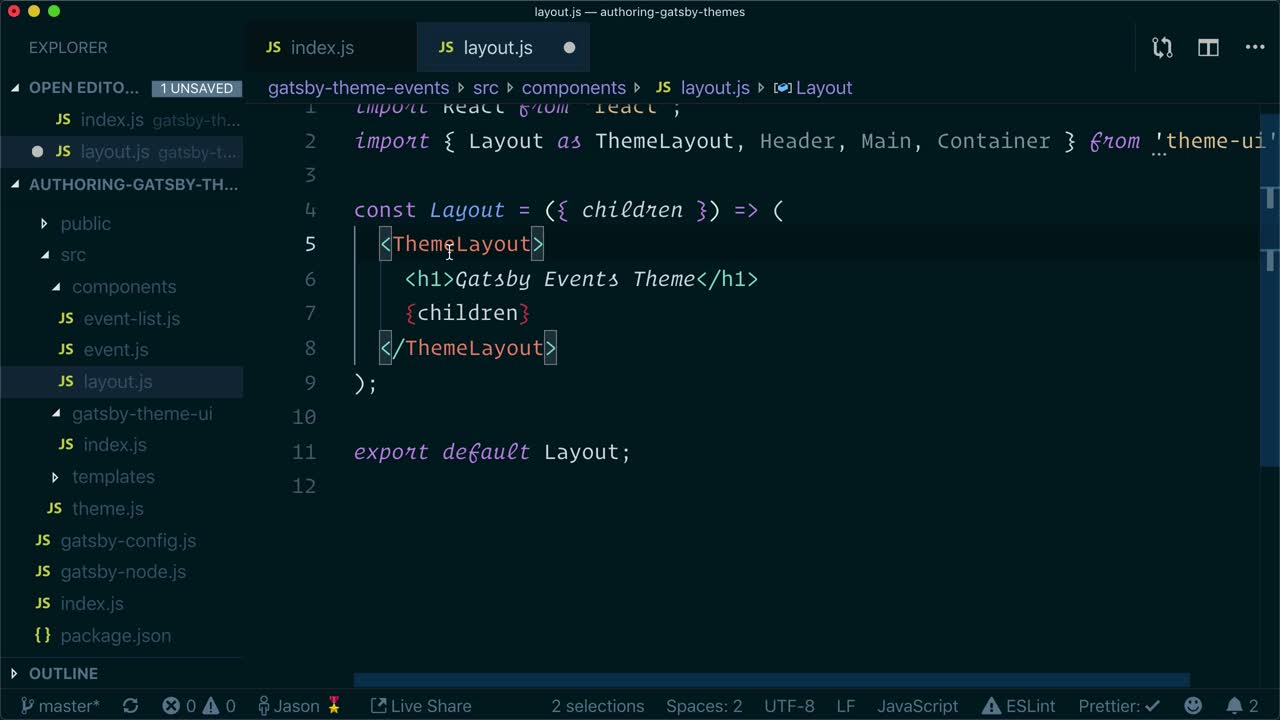
Task: Click the Synchronize Changes icon in the status bar
Action: (x=130, y=705)
